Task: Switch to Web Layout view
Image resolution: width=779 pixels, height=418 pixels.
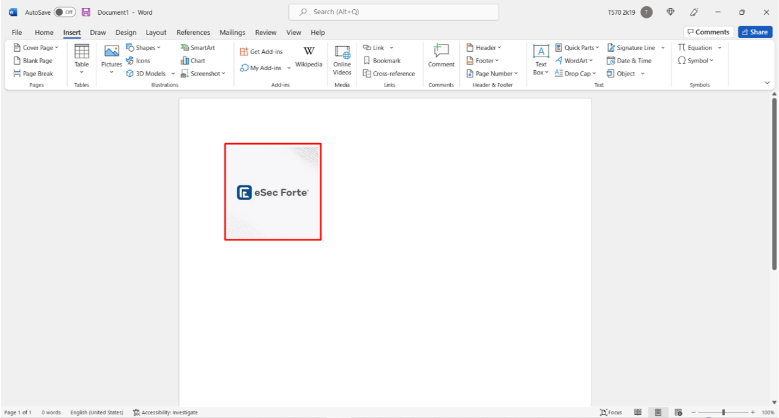Action: [x=678, y=413]
